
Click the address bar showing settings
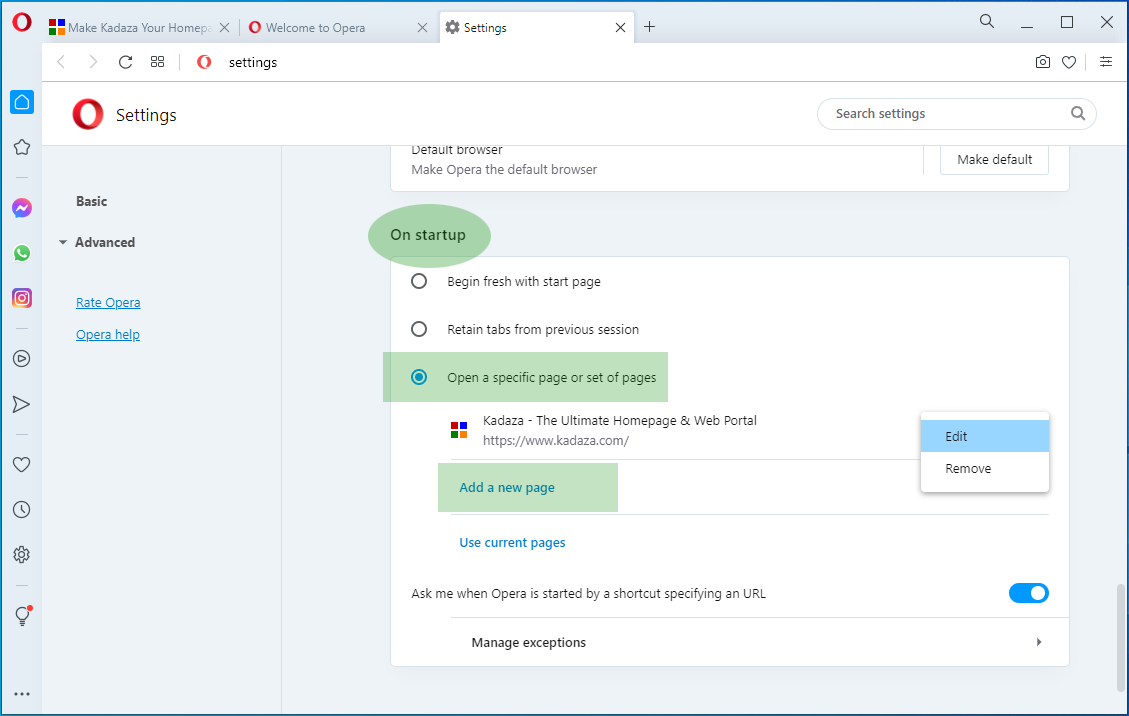coord(253,63)
